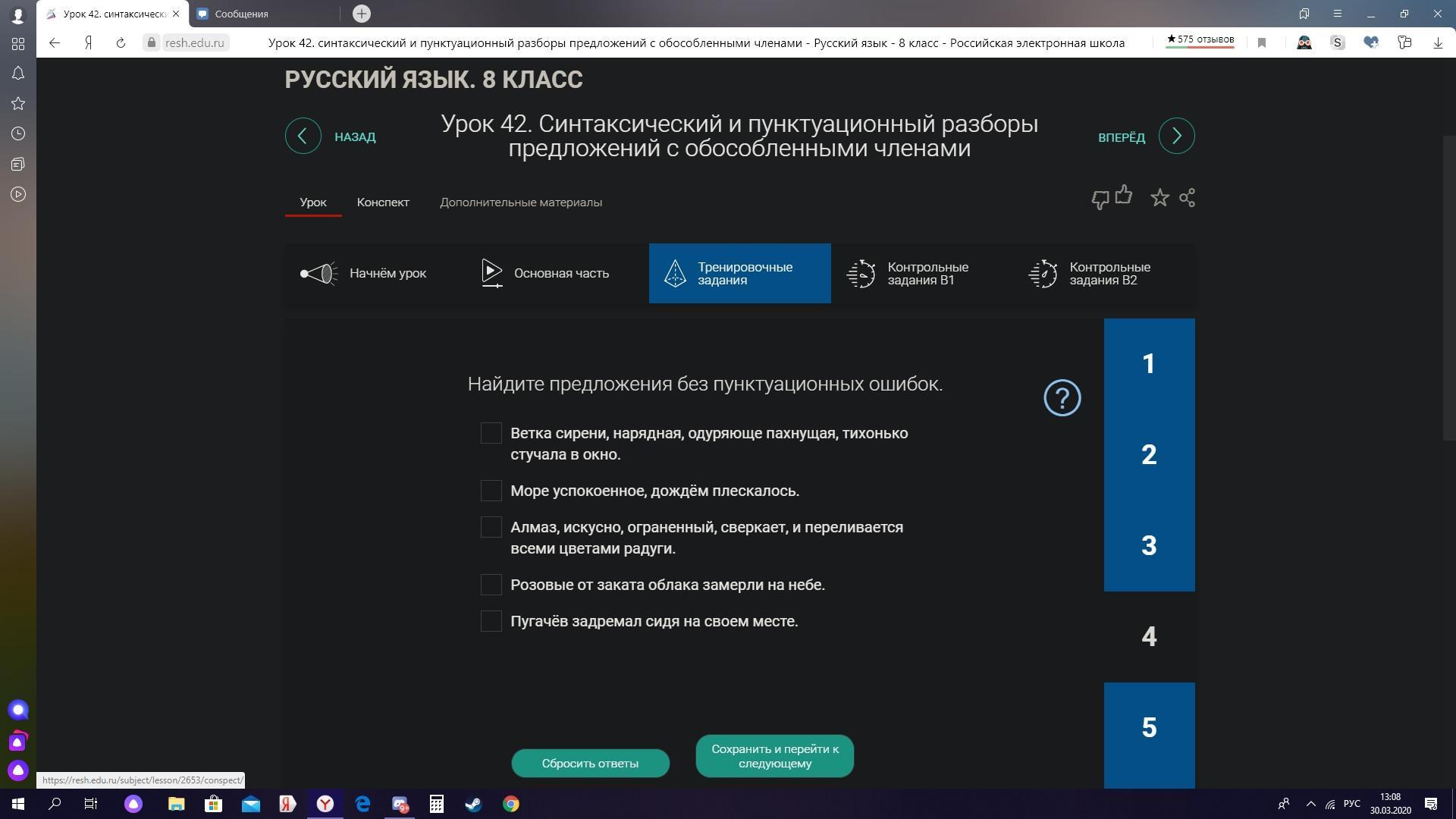
Task: Click Сохранить и перейти к следующему button
Action: [x=774, y=756]
